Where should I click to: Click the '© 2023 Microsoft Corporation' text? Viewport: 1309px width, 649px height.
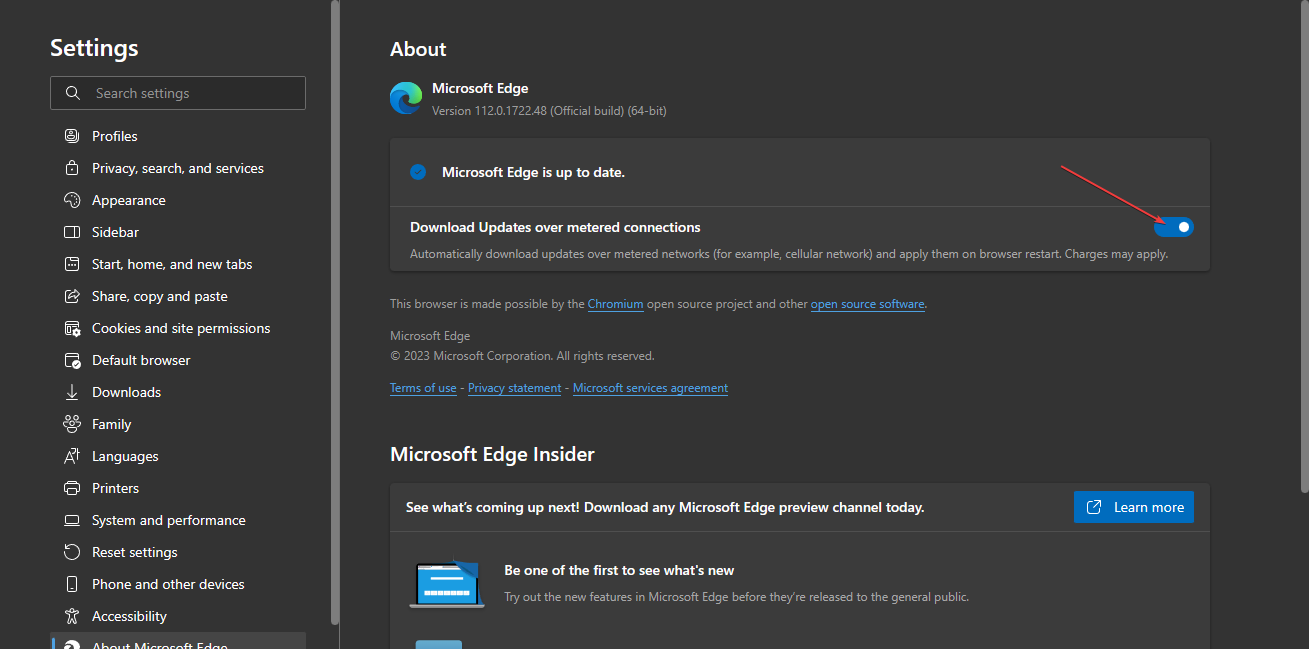522,356
